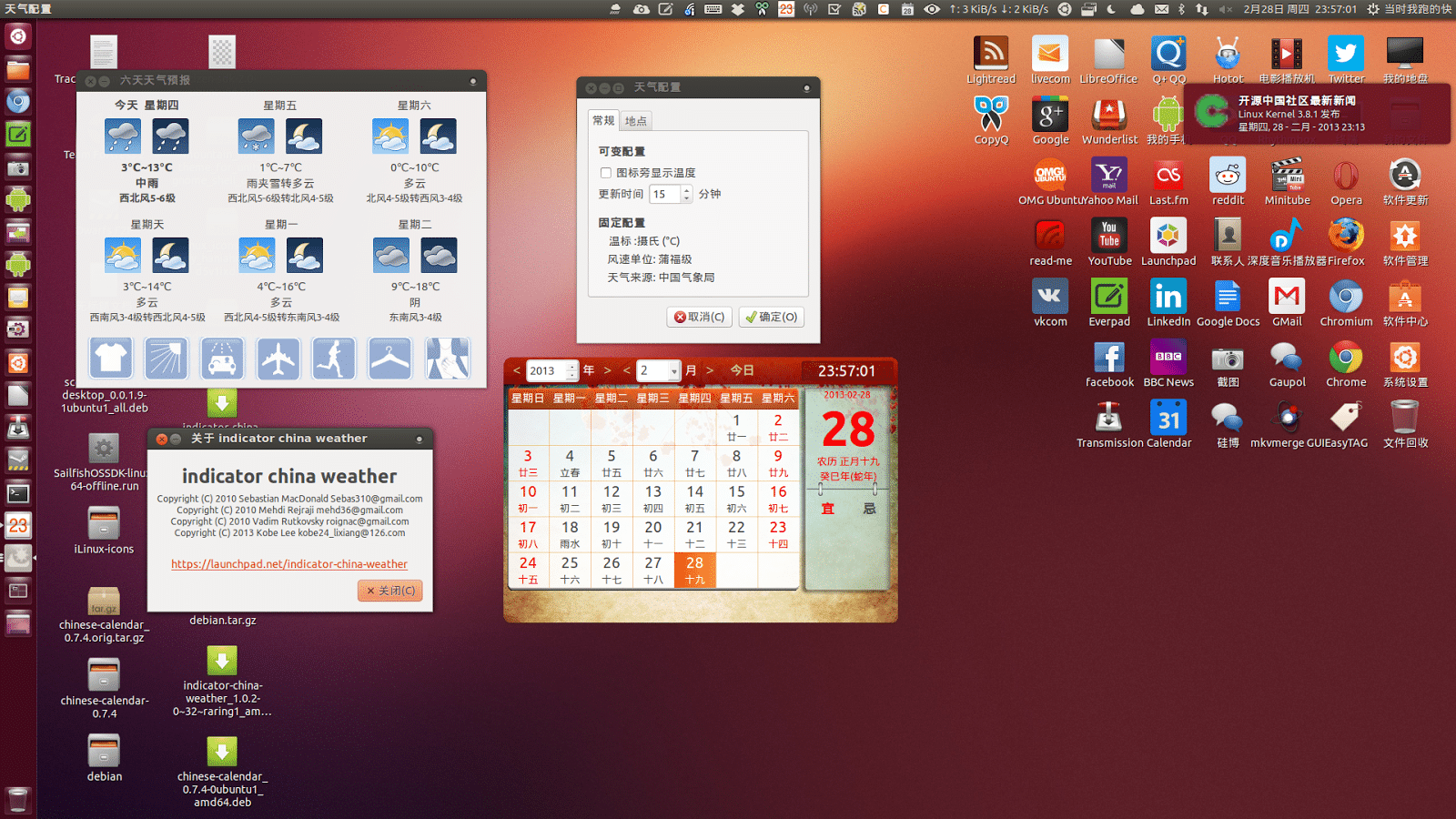The image size is (1456, 819).
Task: Open the car wash index icon
Action: (222, 358)
